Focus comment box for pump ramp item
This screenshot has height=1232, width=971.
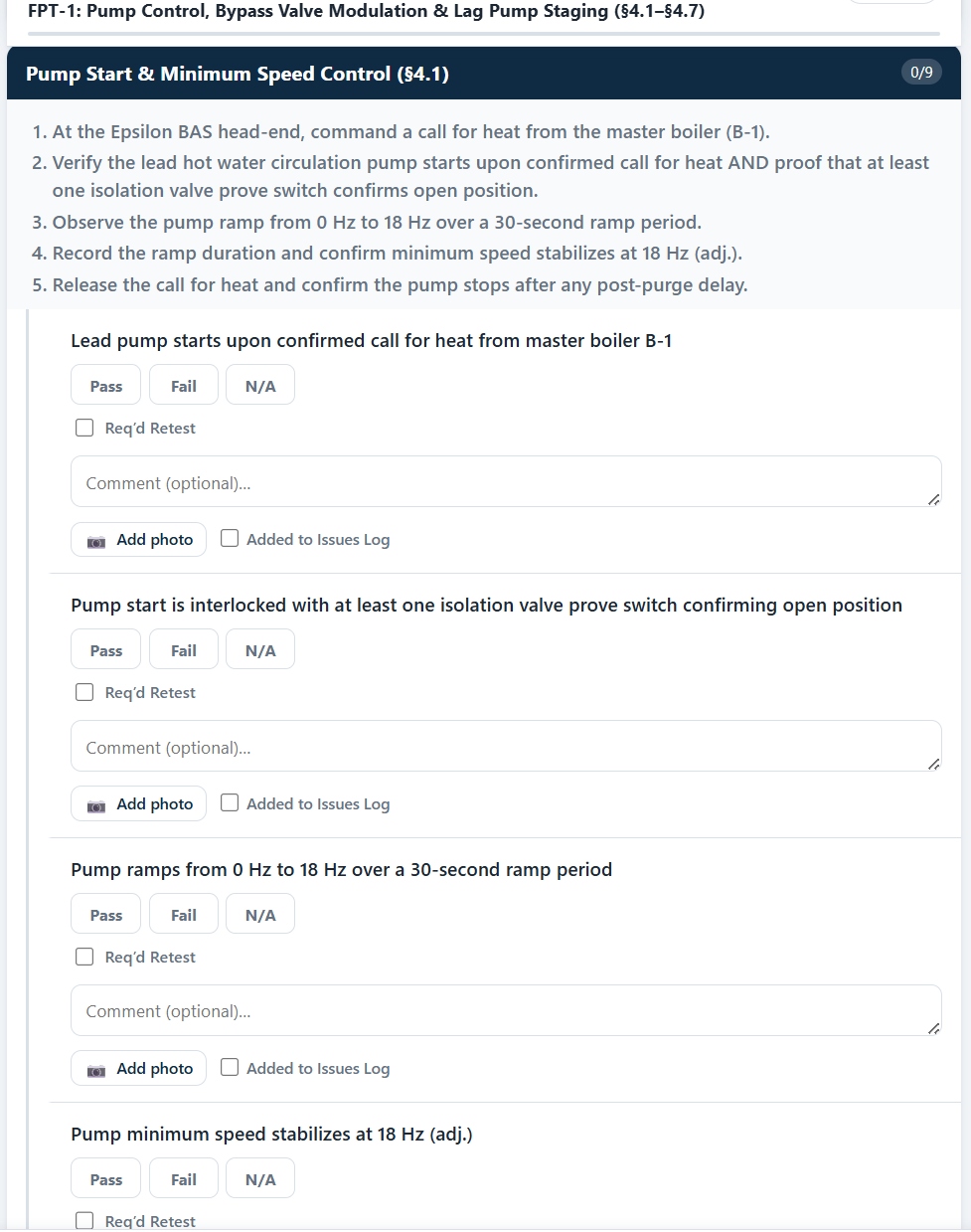(x=506, y=1010)
